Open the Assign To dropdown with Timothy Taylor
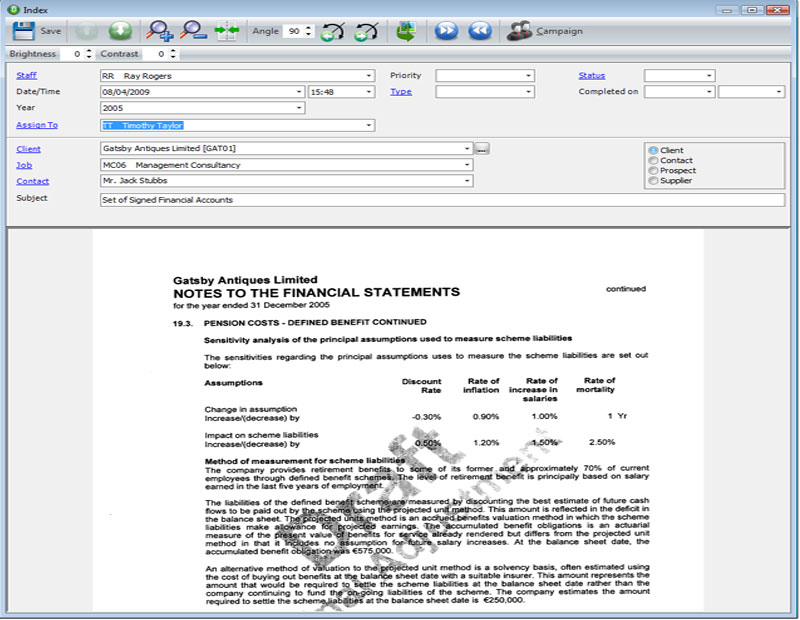Screen dimensions: 800x620 pos(368,126)
